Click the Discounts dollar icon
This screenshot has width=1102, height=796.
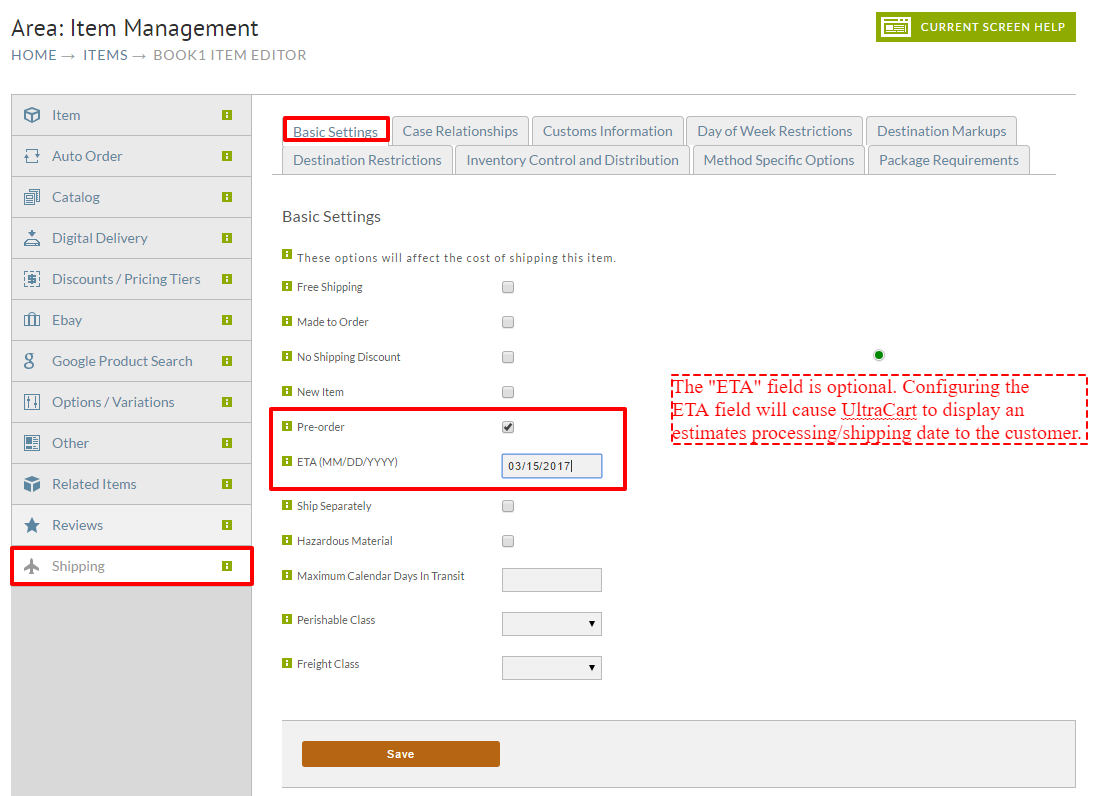[32, 279]
